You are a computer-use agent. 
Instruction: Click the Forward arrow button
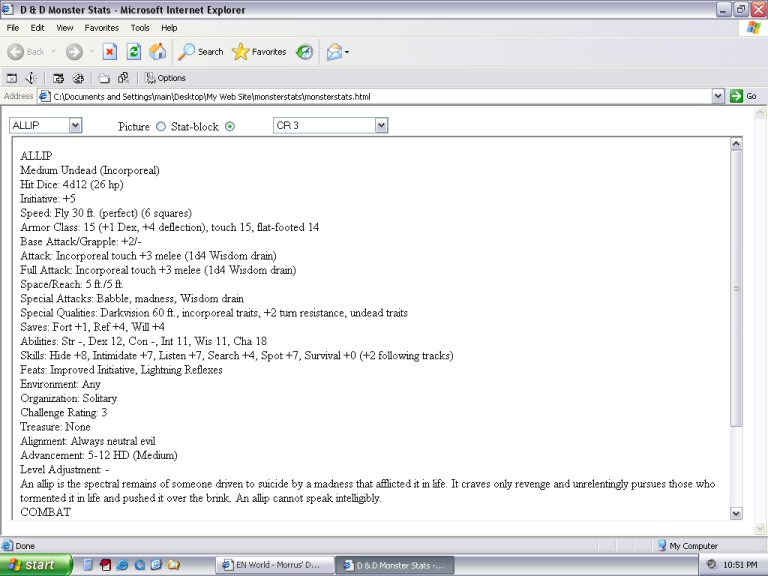(74, 51)
